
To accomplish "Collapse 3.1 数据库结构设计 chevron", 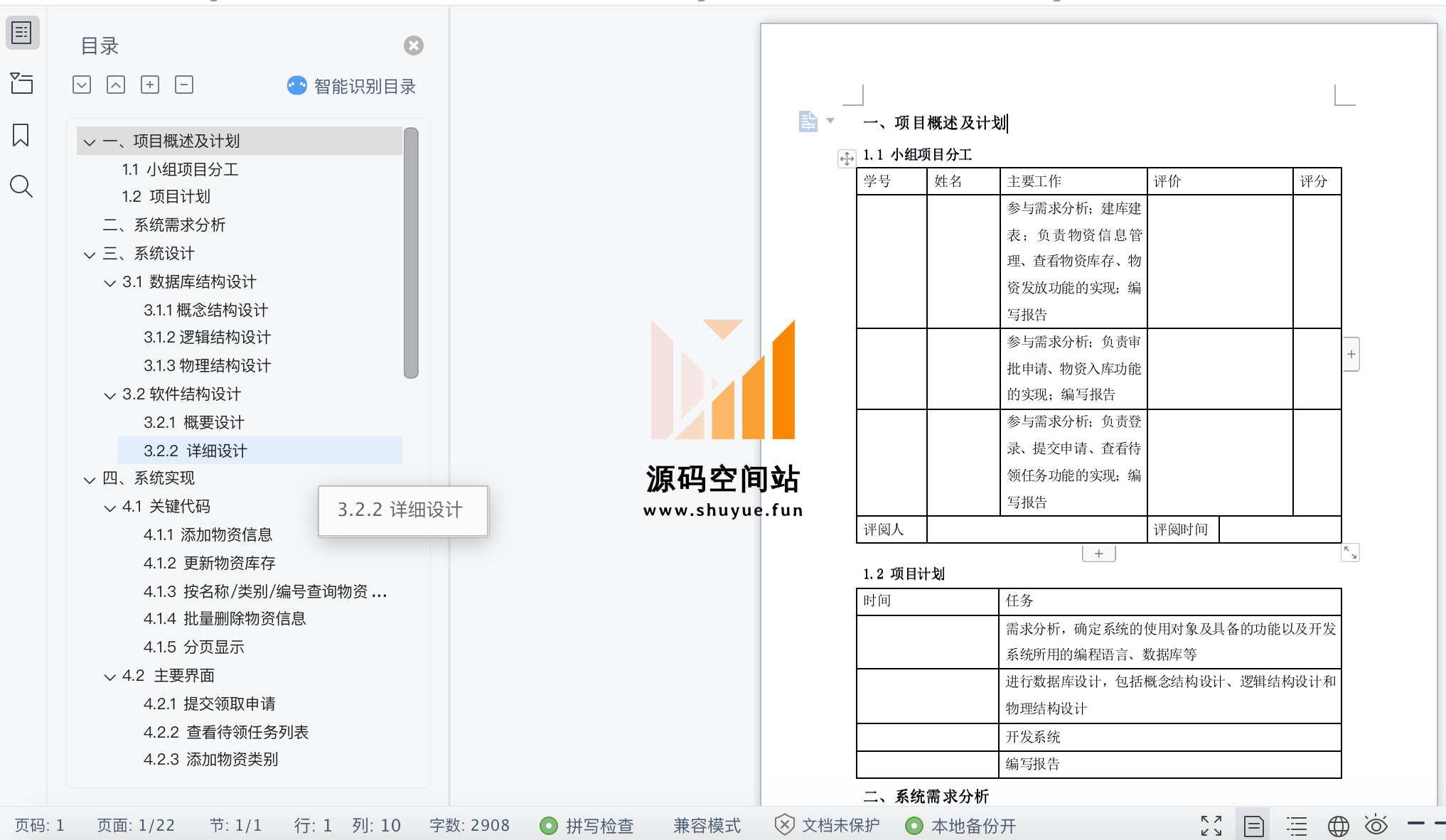I will 109,282.
